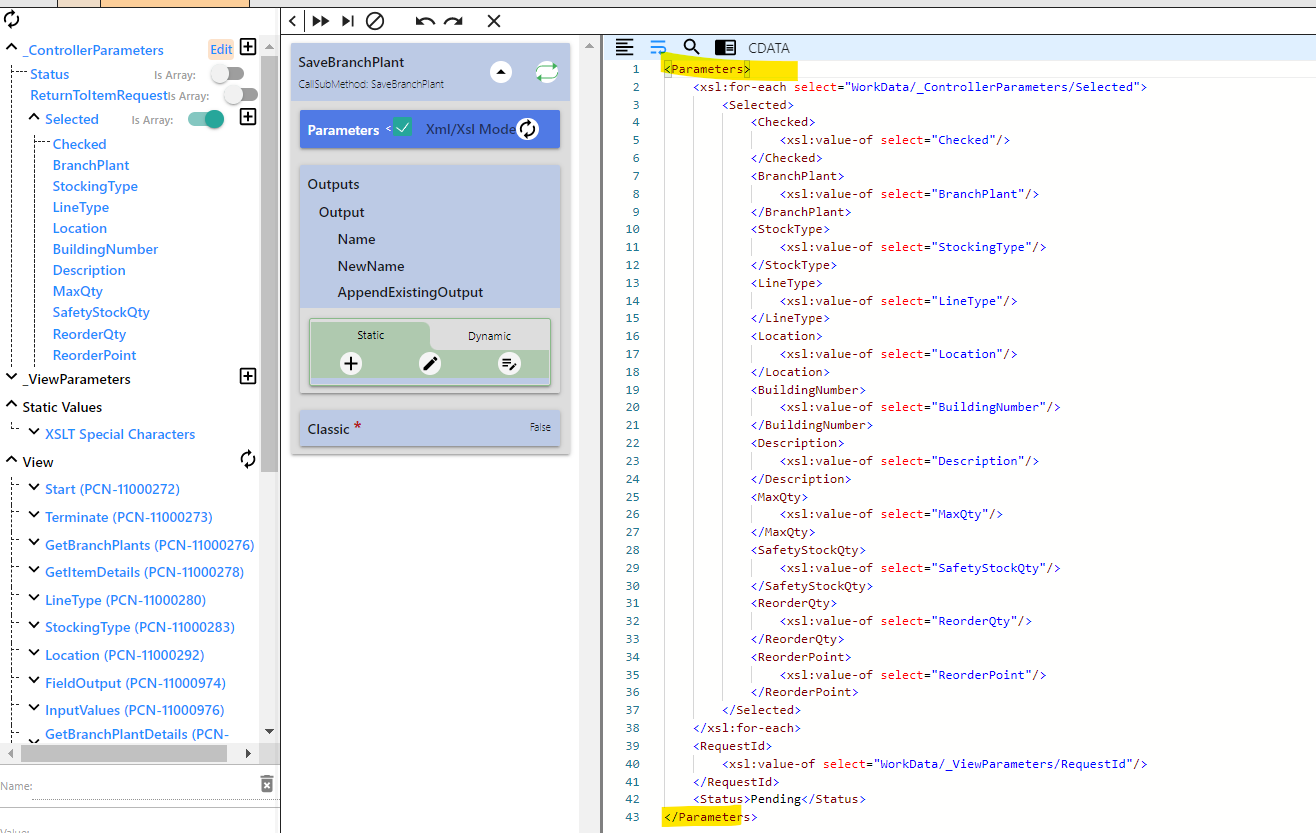
Task: Click the stop/cancel circle icon
Action: click(375, 21)
